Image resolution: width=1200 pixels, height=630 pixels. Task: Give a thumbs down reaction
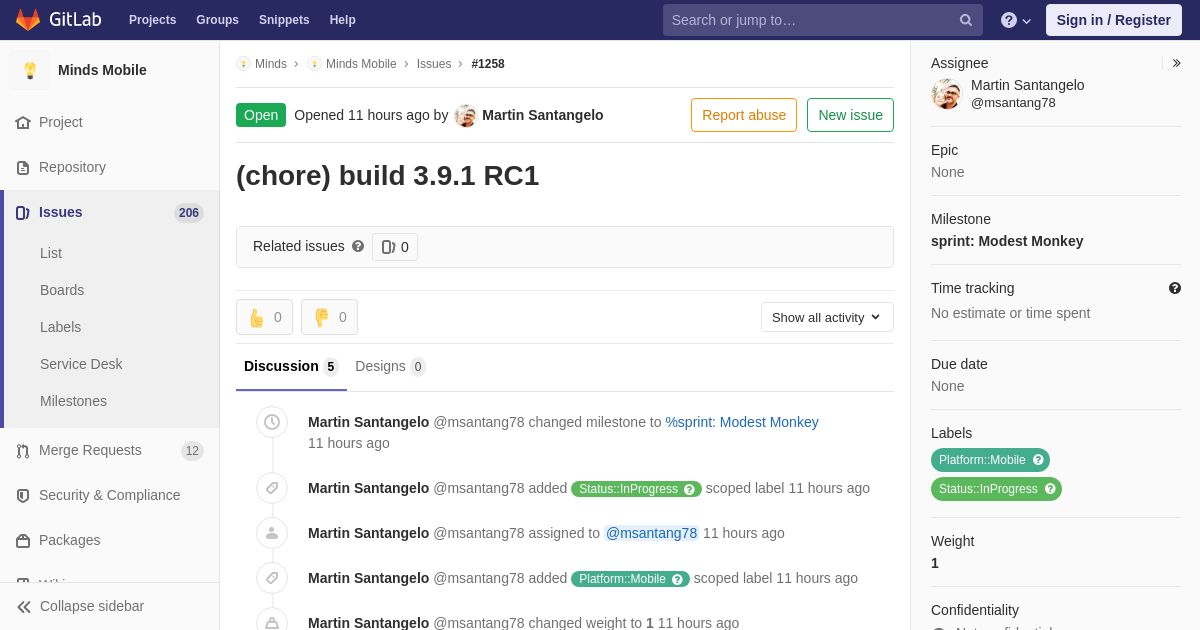click(329, 317)
